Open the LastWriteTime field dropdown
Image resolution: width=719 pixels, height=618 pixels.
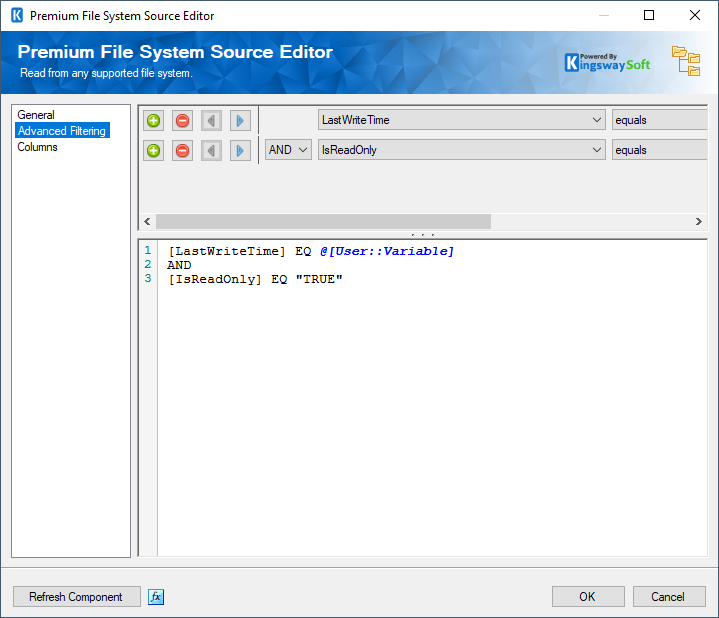click(462, 120)
